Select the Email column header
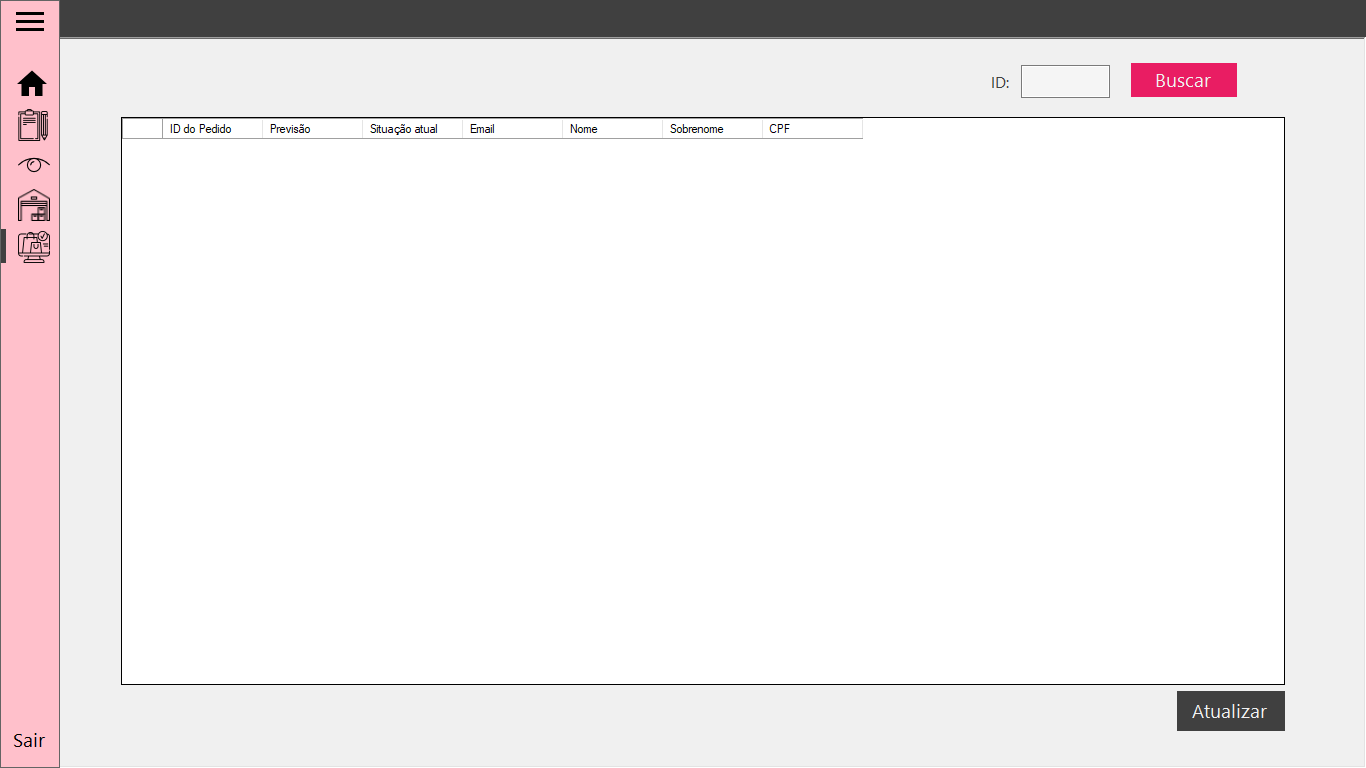This screenshot has height=768, width=1366. (x=511, y=128)
